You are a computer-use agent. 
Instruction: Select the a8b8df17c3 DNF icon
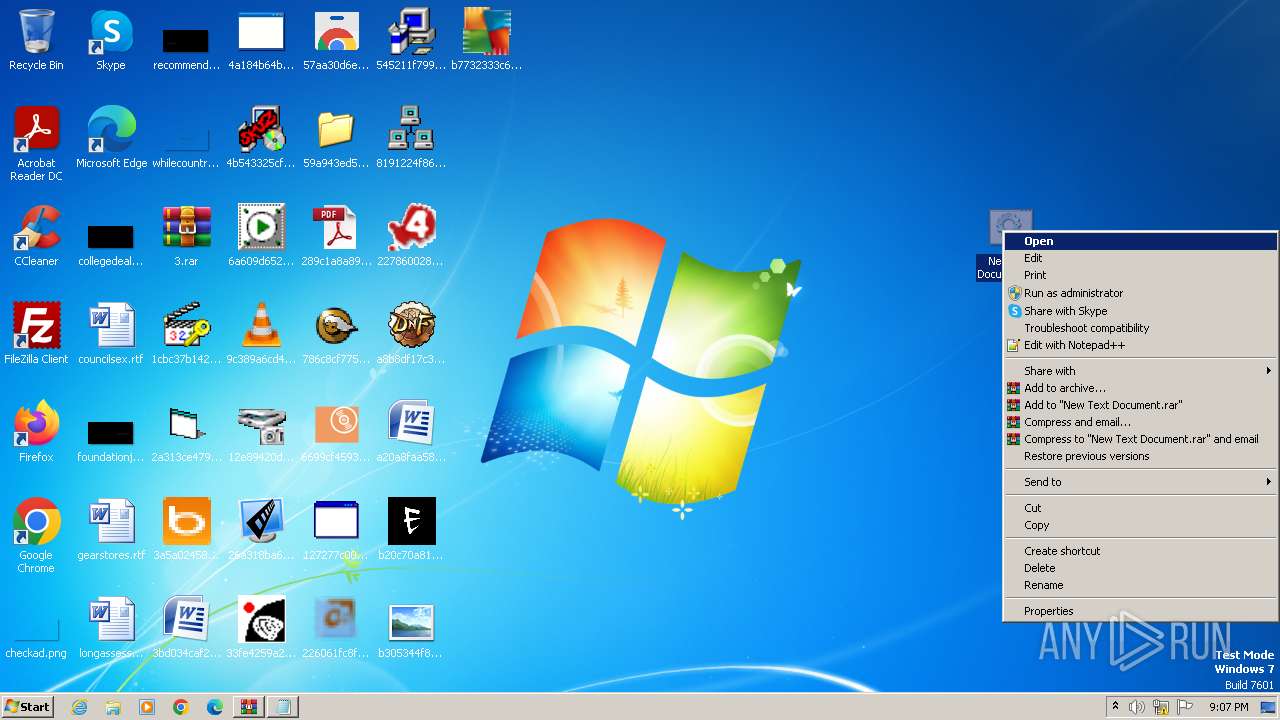411,334
